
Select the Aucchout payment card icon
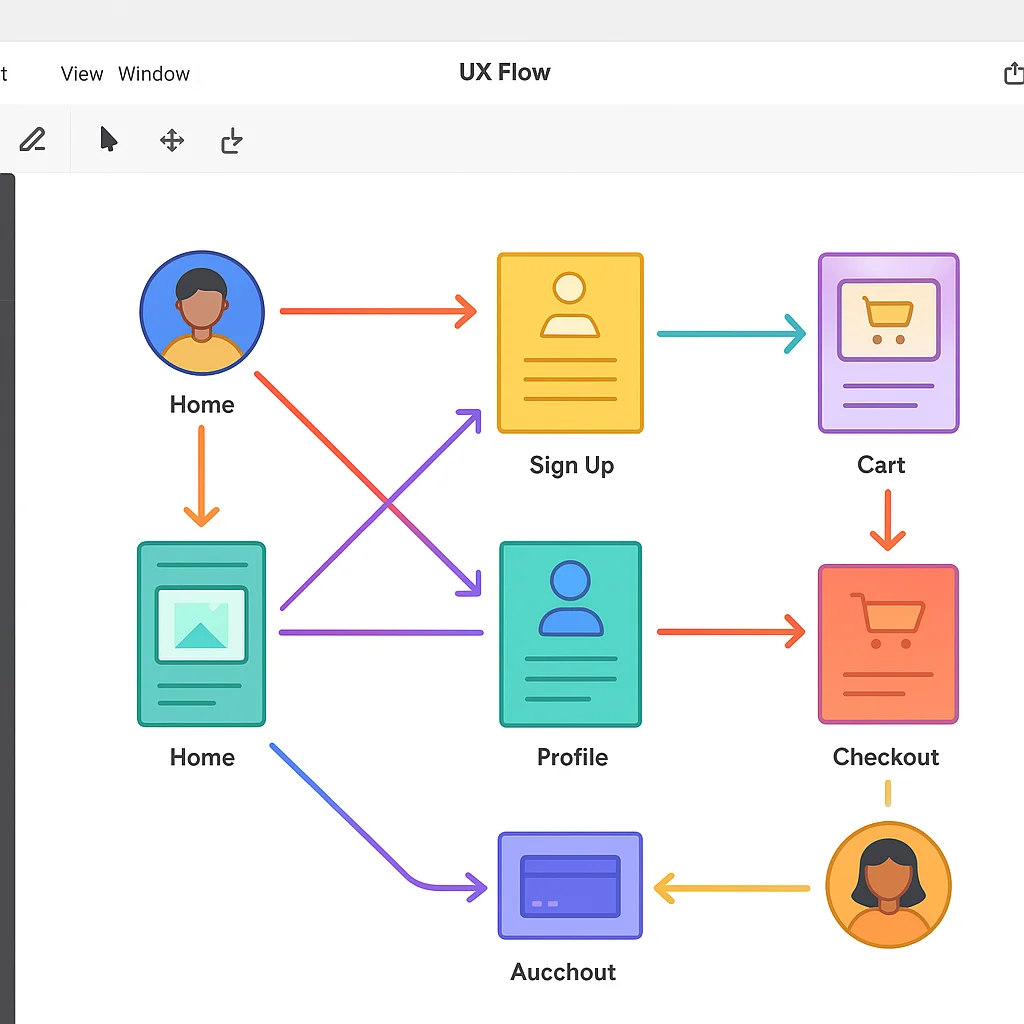(570, 884)
